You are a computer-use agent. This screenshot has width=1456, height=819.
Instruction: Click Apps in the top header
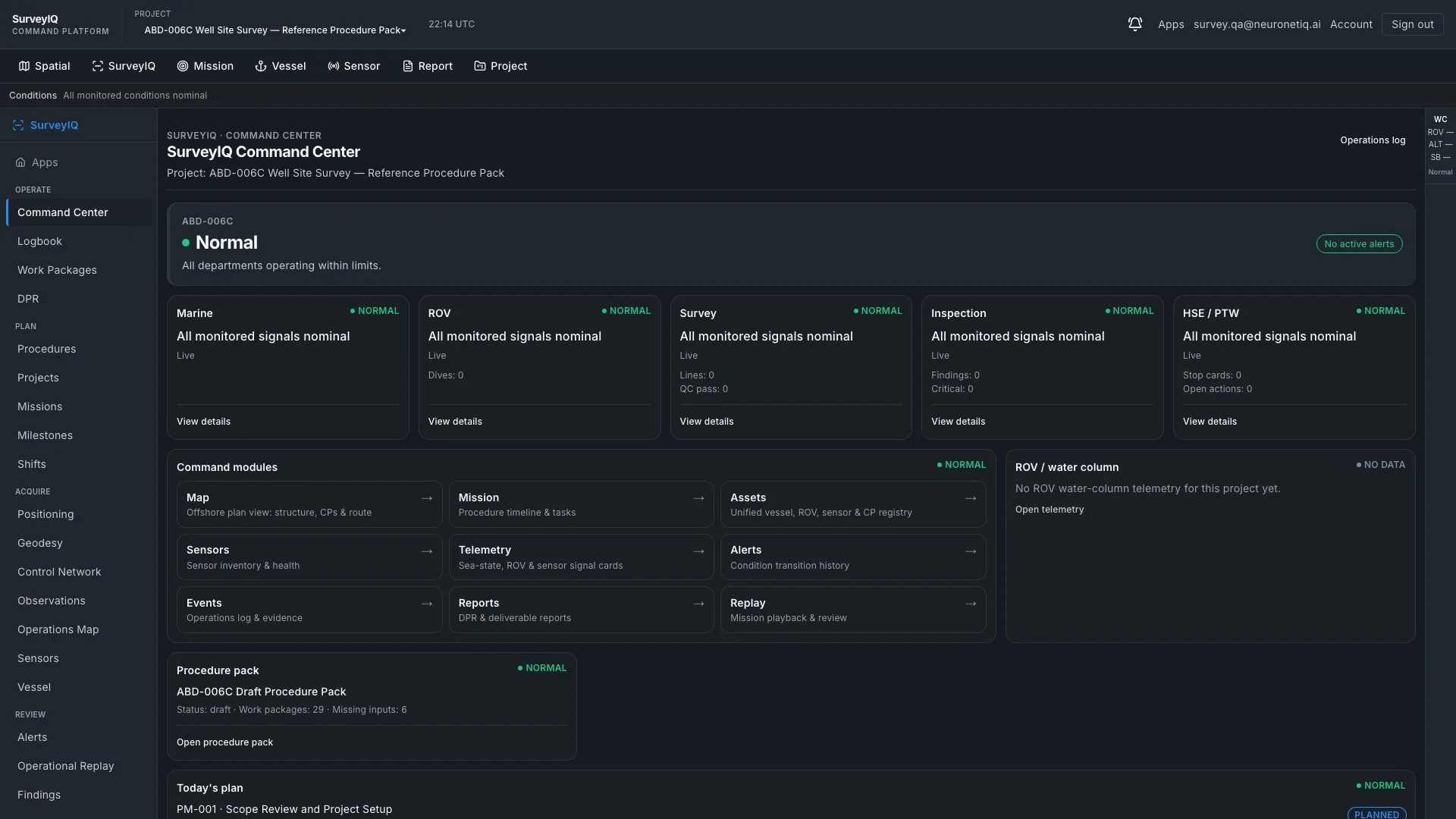click(1171, 24)
